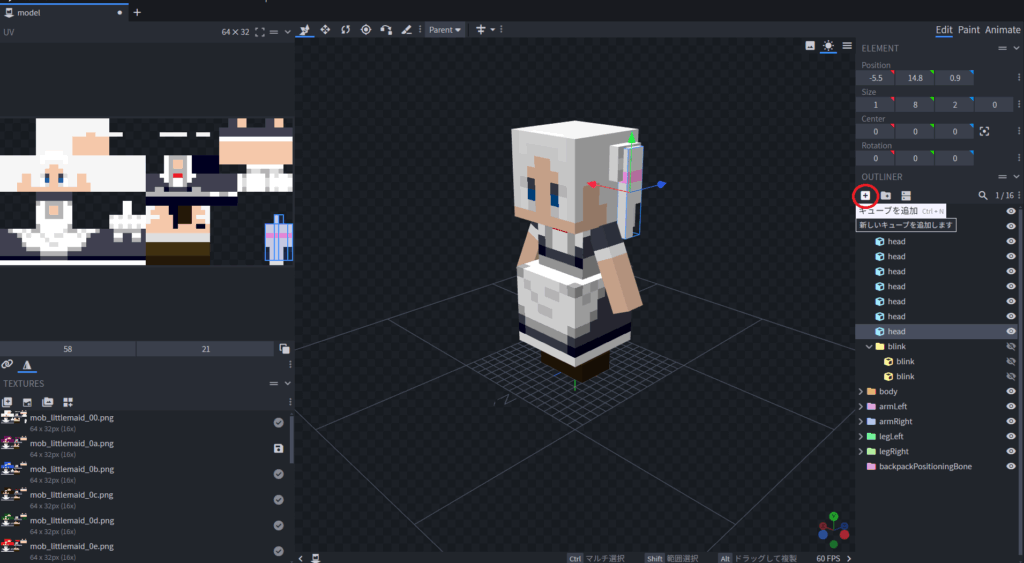Expand the body group in Outliner
The image size is (1024, 563).
[x=861, y=392]
